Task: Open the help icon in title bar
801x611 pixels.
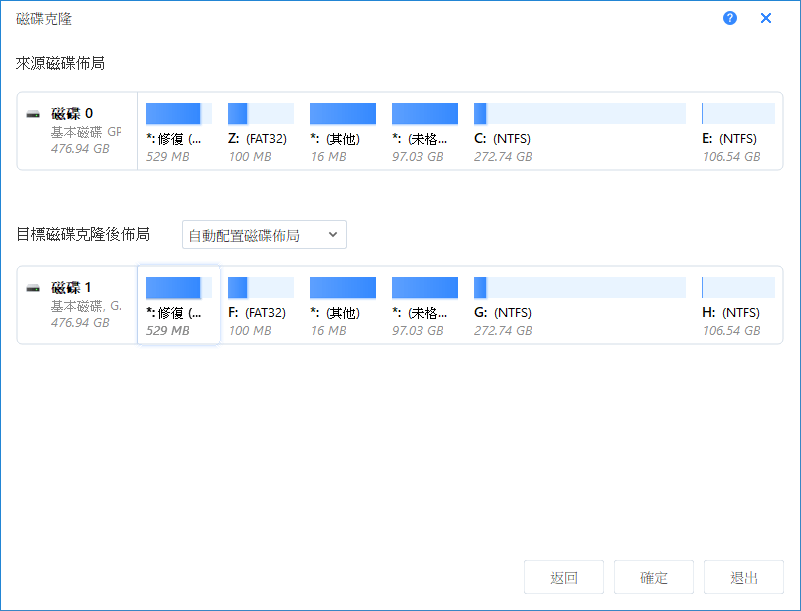Action: coord(729,18)
